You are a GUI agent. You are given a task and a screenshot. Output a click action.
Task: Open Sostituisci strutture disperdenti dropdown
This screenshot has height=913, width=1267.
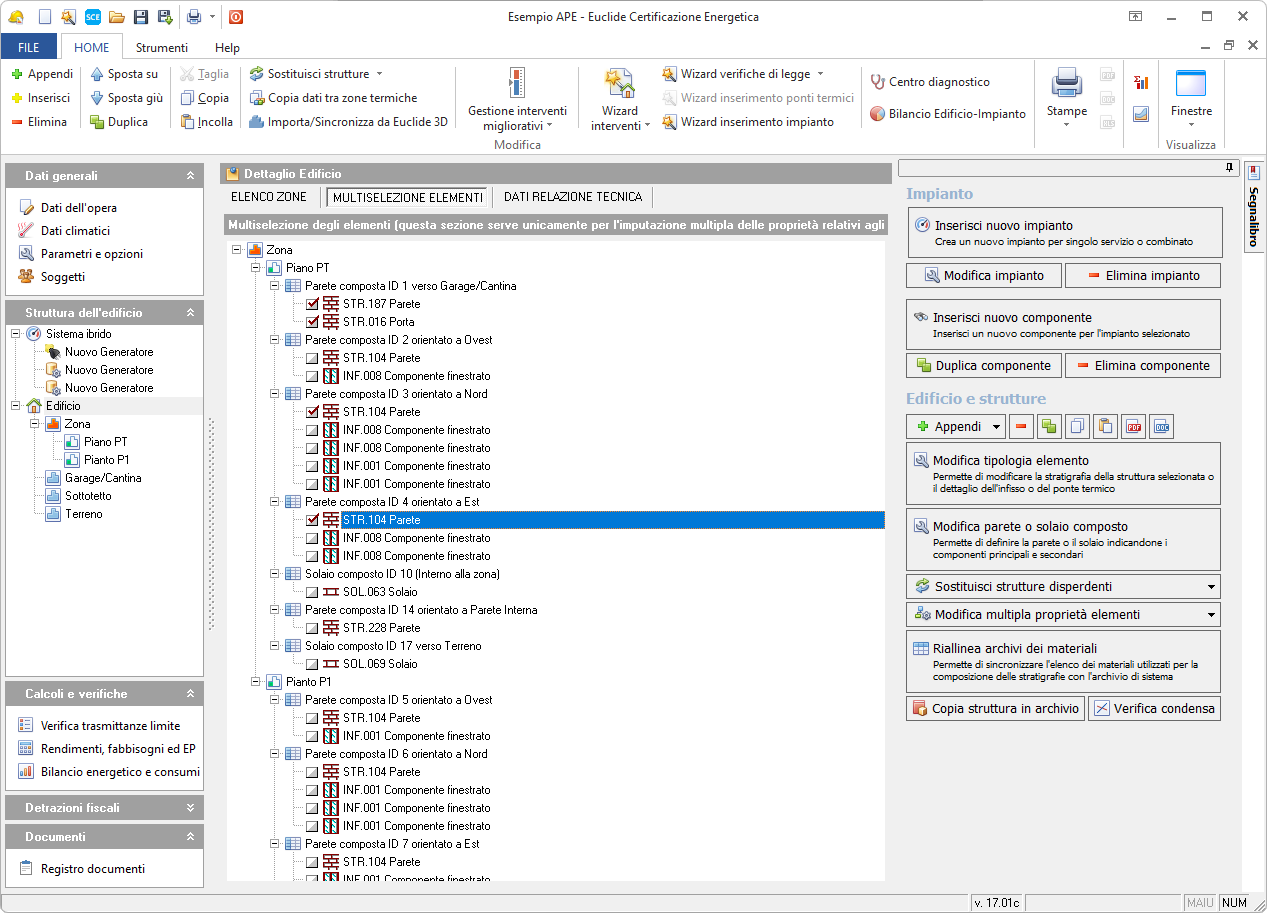(1211, 587)
